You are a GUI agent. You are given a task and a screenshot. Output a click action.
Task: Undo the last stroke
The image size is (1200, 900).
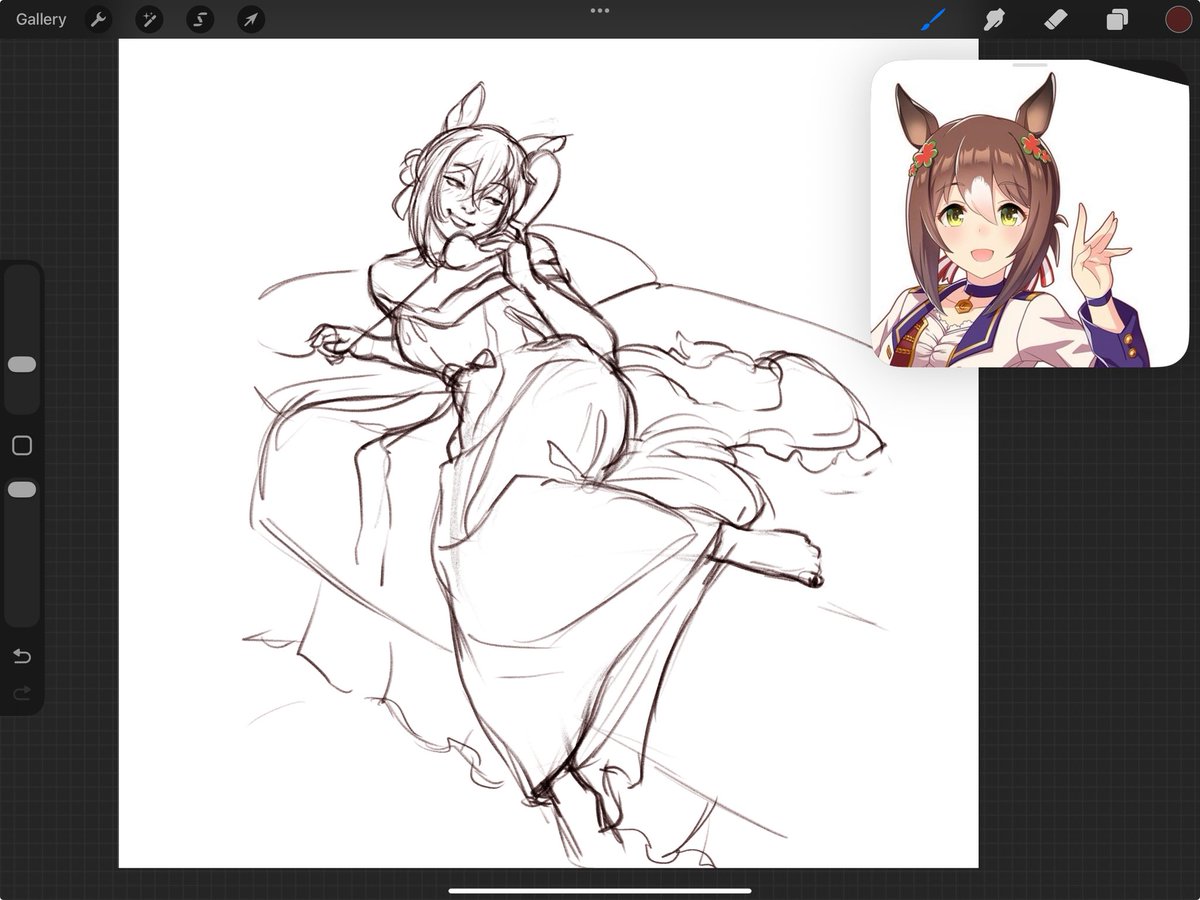22,656
